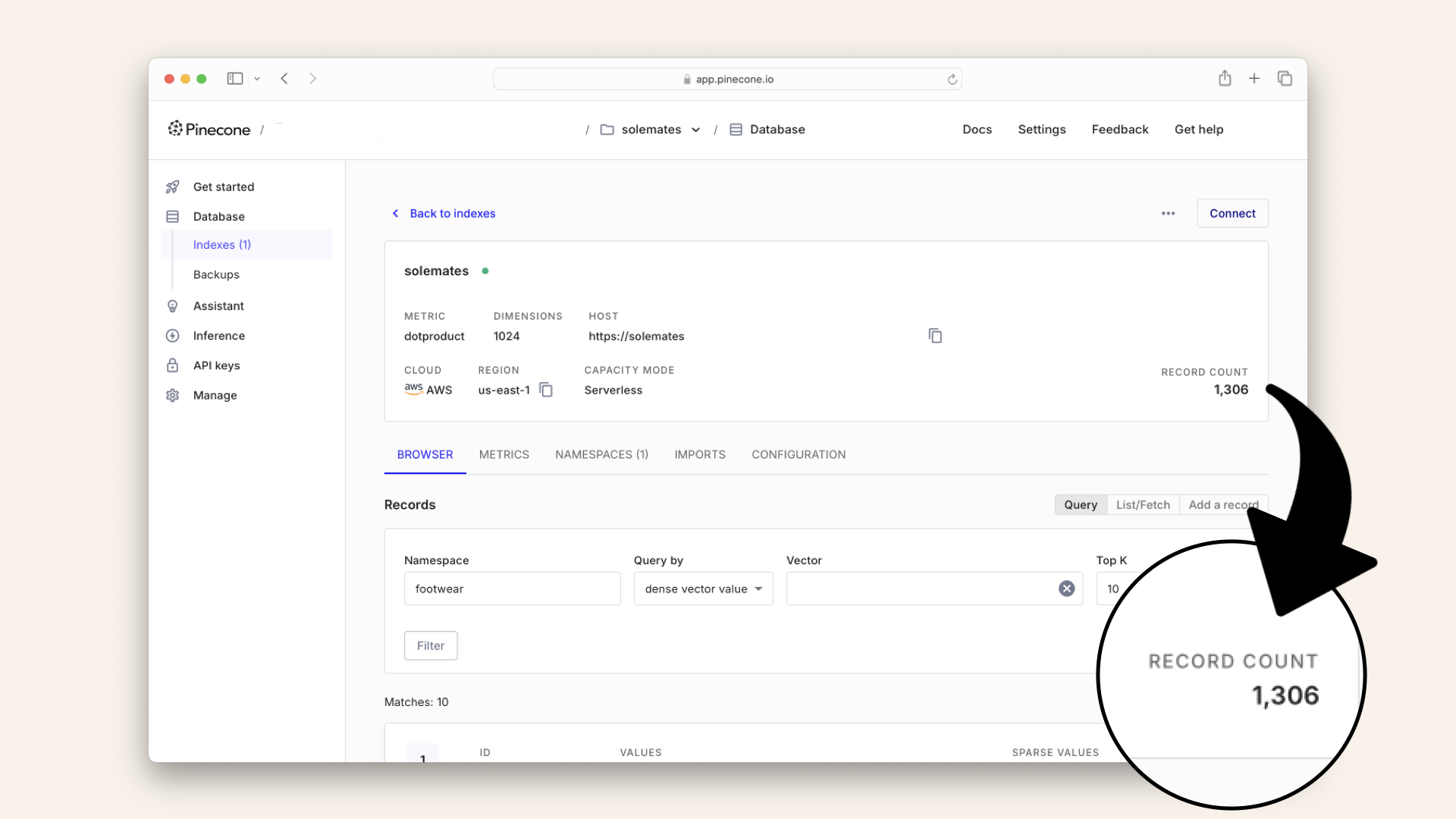Reload the page with the refresh icon
The width and height of the screenshot is (1456, 819).
[x=952, y=80]
